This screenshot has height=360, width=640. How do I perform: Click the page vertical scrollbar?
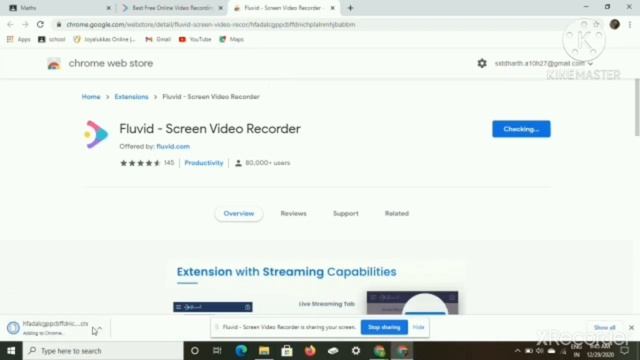[x=637, y=108]
